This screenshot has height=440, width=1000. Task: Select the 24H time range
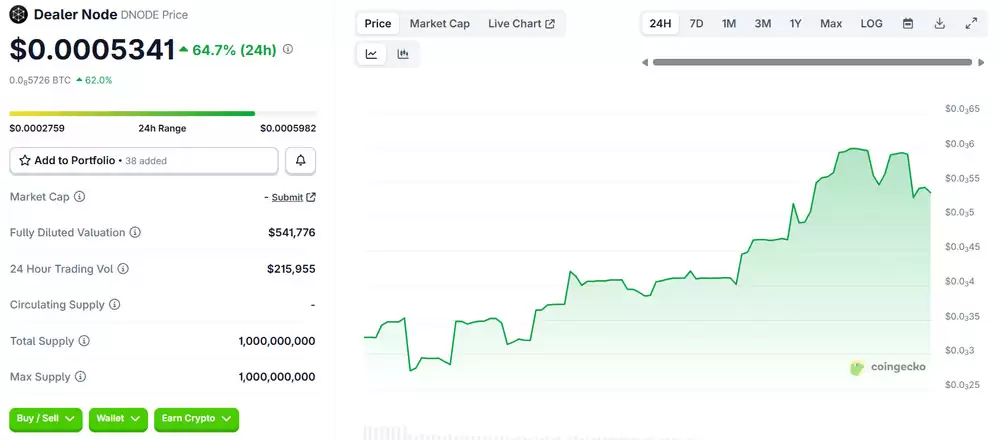pyautogui.click(x=660, y=23)
